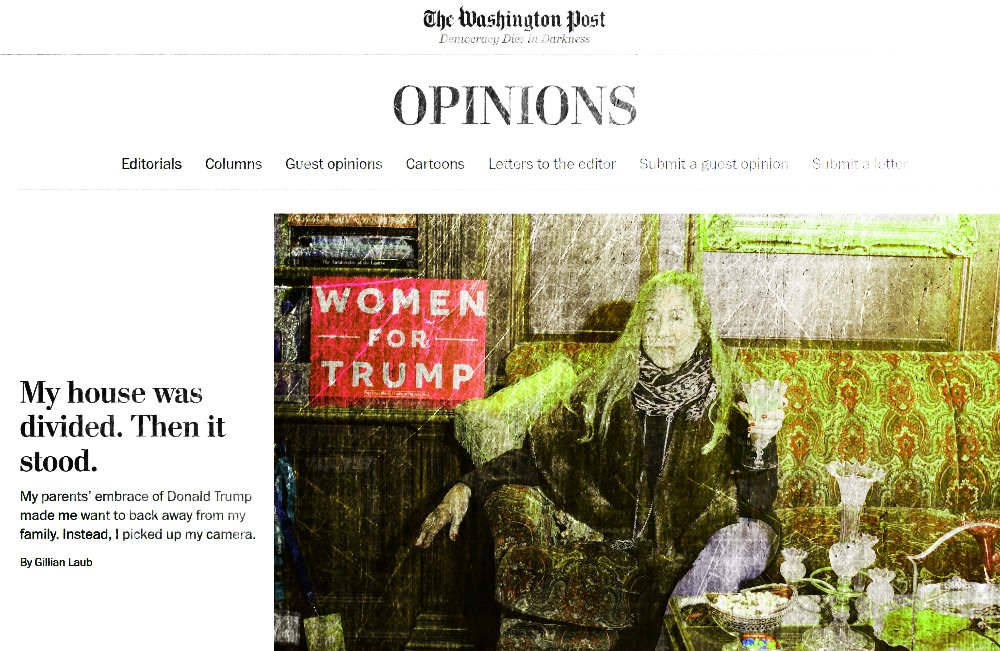Click the Women for Trump sign in the photo
Viewport: 1000px width, 651px height.
[x=398, y=342]
